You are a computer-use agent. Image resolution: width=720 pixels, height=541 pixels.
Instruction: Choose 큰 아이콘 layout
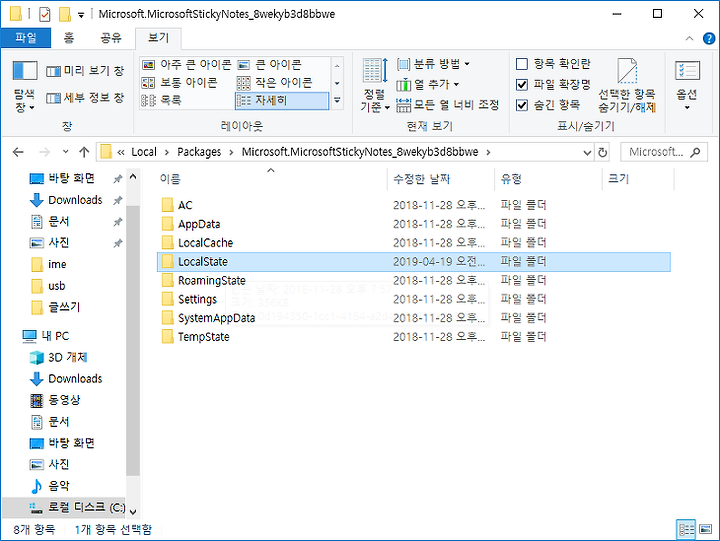269,65
